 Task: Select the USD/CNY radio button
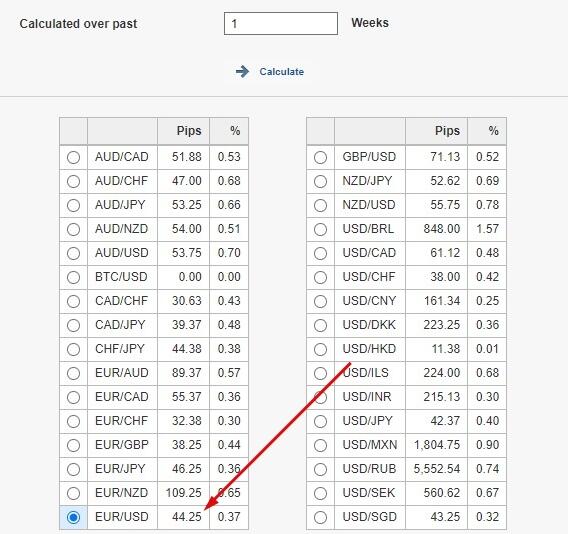pos(320,301)
